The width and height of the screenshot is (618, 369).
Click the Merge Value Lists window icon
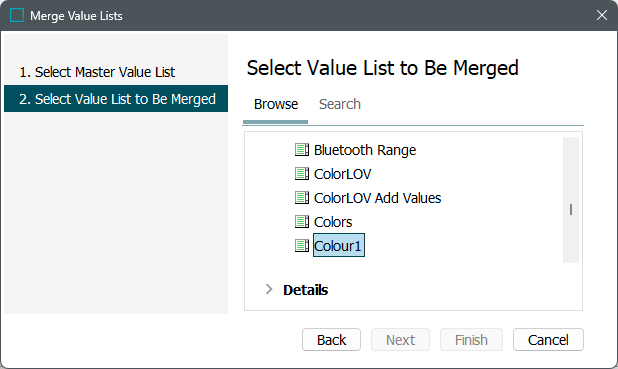pos(17,15)
